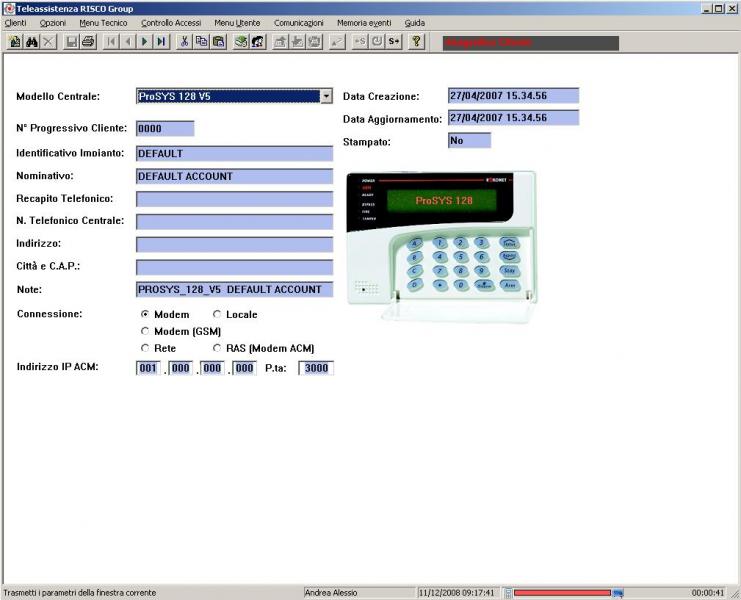Click the green phone connect icon
Screen dimensions: 741x600
click(x=241, y=42)
